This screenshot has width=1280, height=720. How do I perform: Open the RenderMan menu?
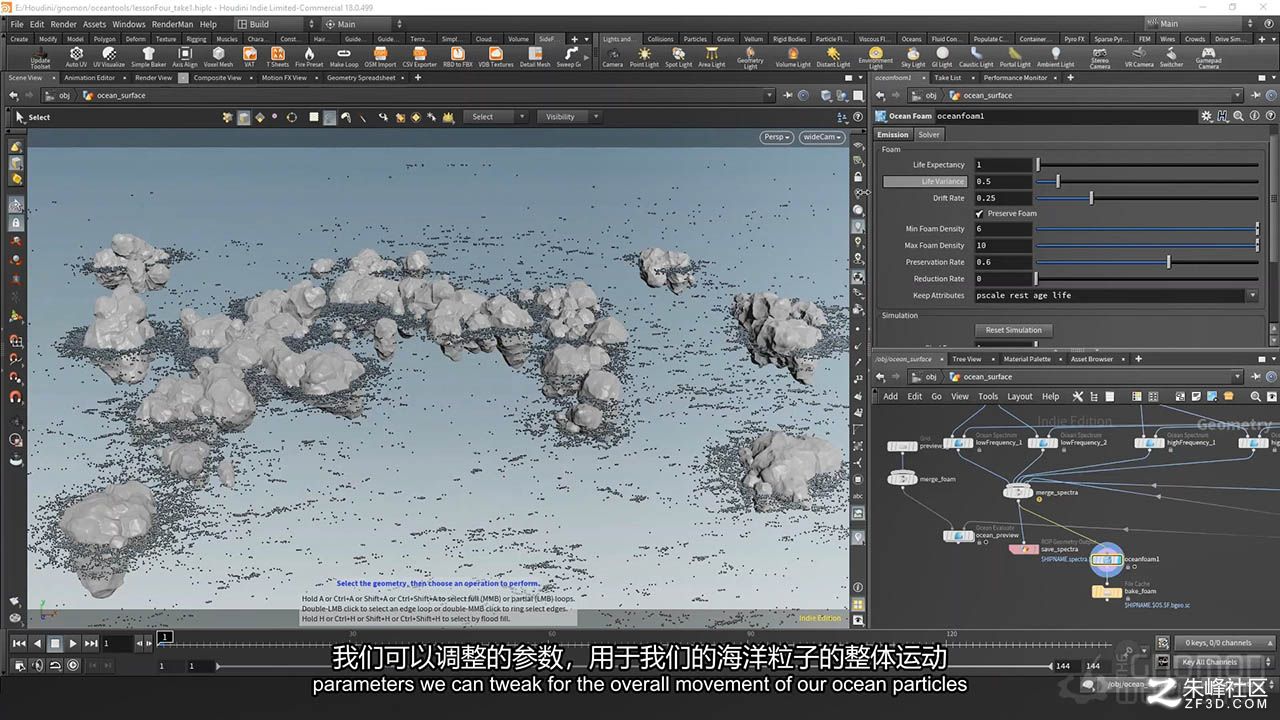coord(172,24)
